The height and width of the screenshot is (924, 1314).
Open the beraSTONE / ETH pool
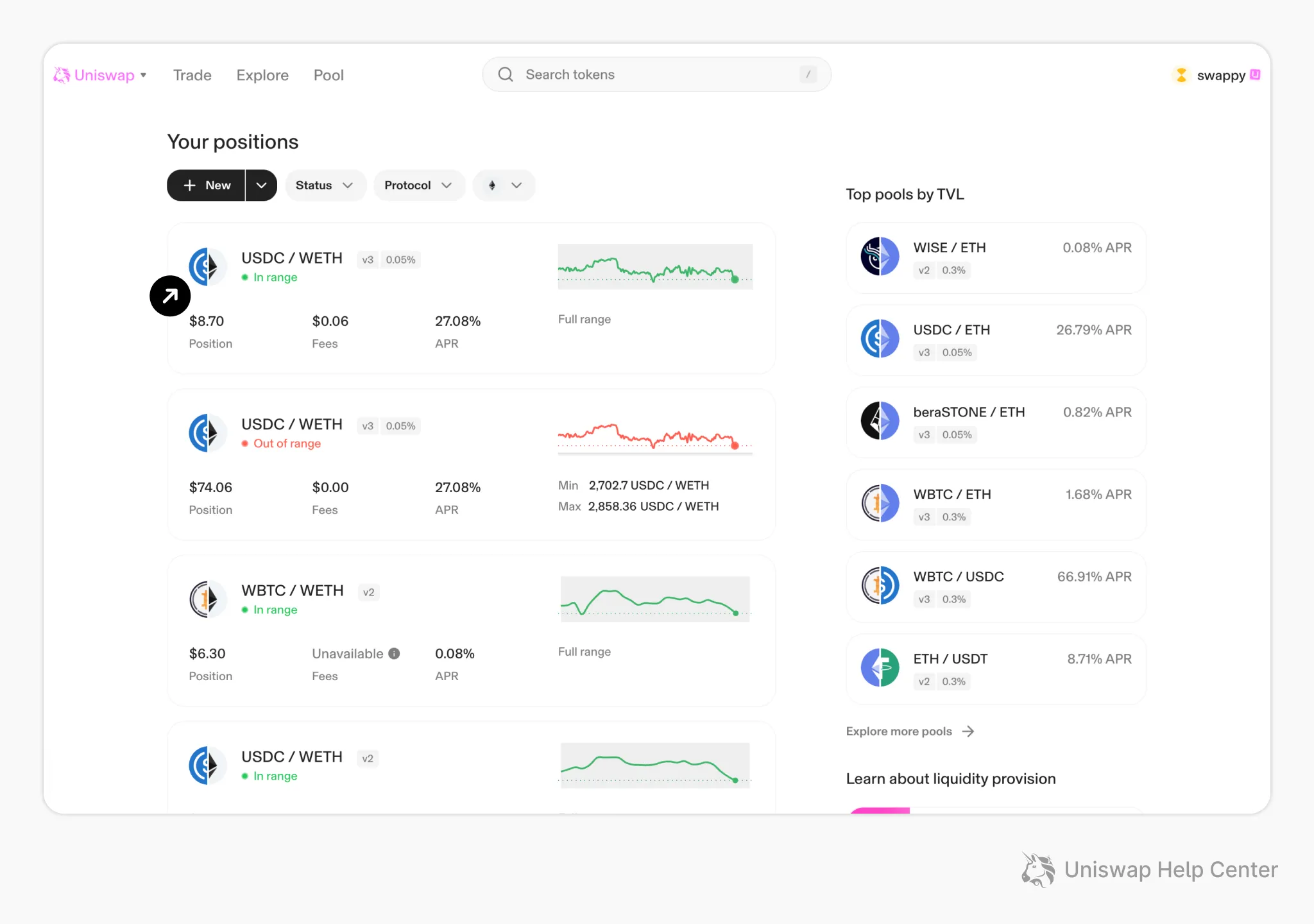coord(996,422)
